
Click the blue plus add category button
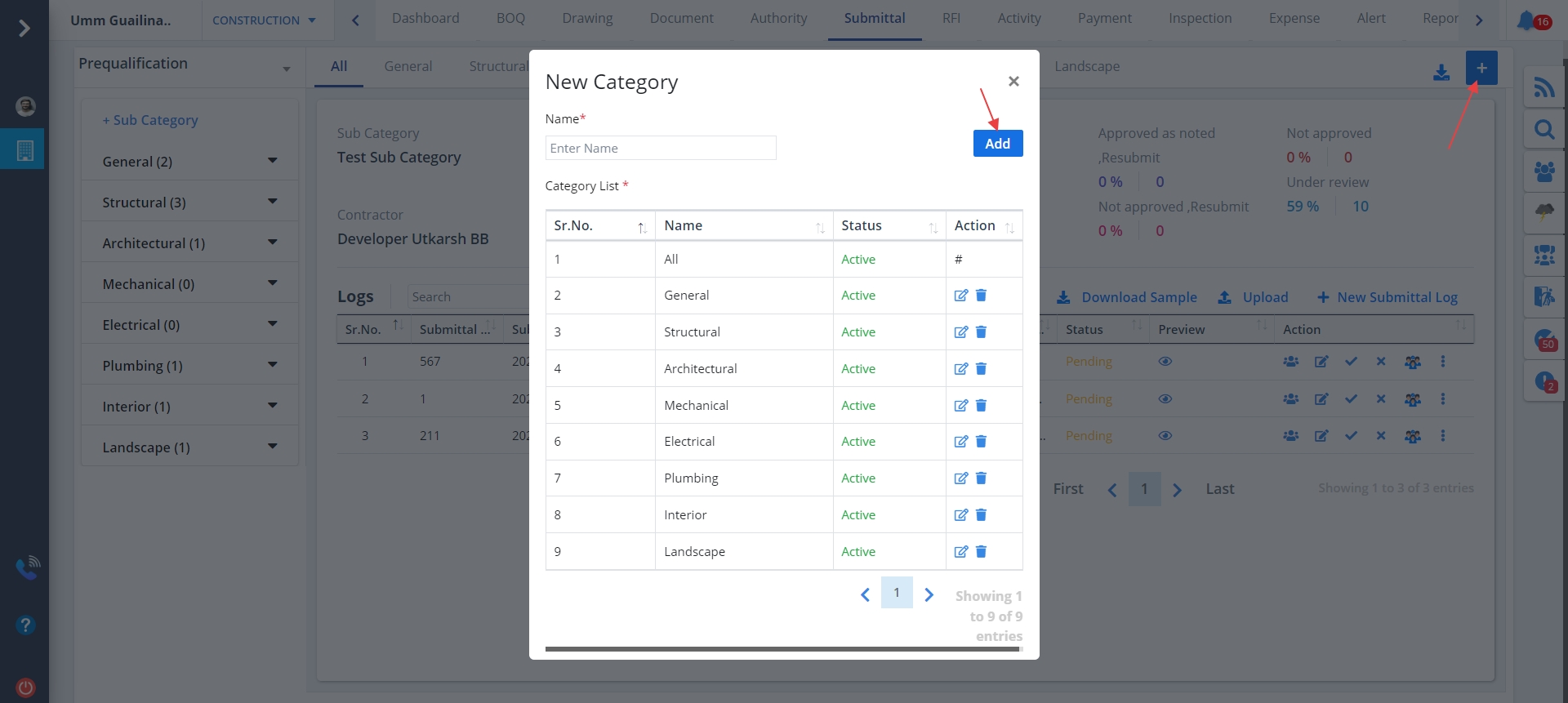click(1481, 69)
